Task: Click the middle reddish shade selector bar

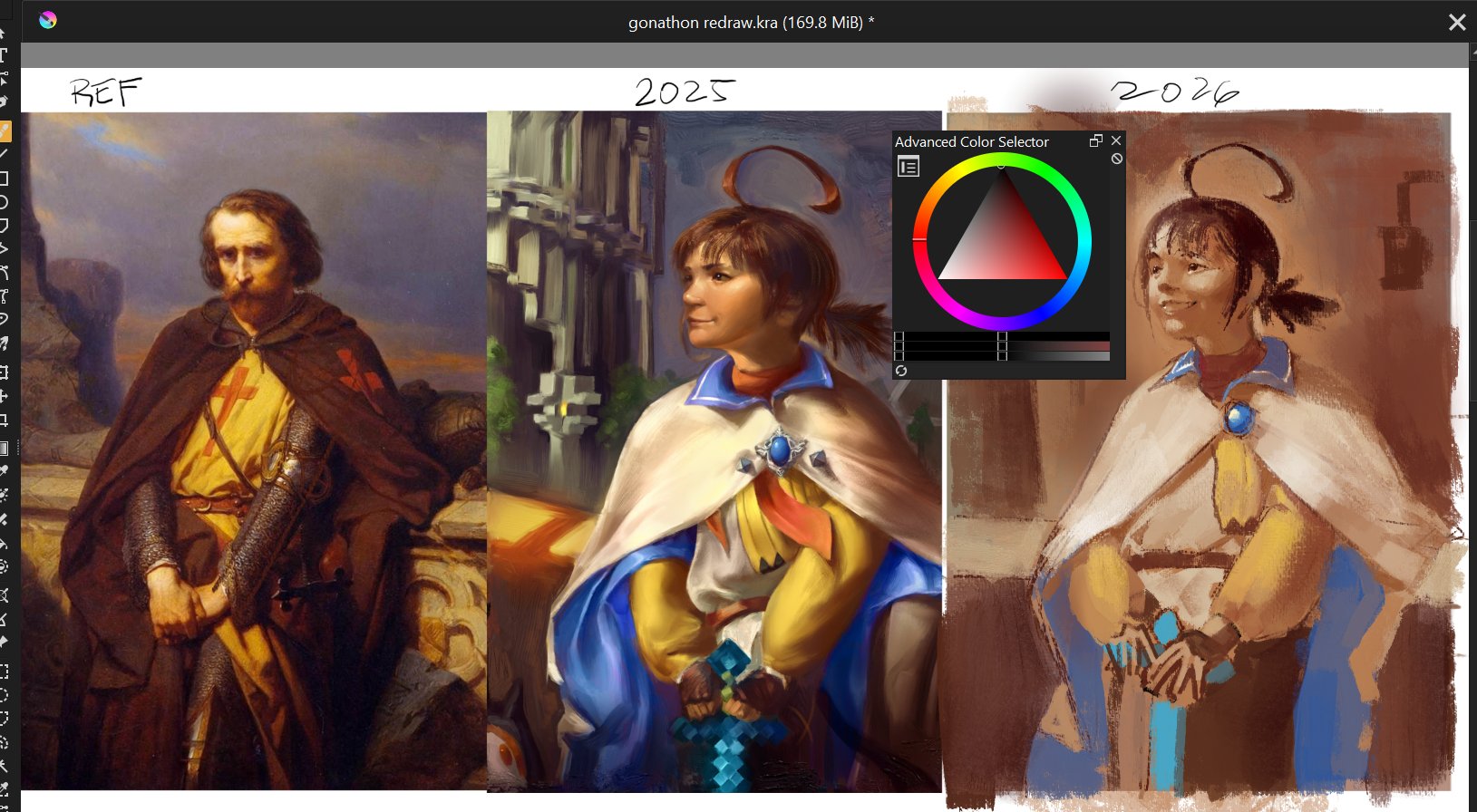Action: tap(1002, 346)
